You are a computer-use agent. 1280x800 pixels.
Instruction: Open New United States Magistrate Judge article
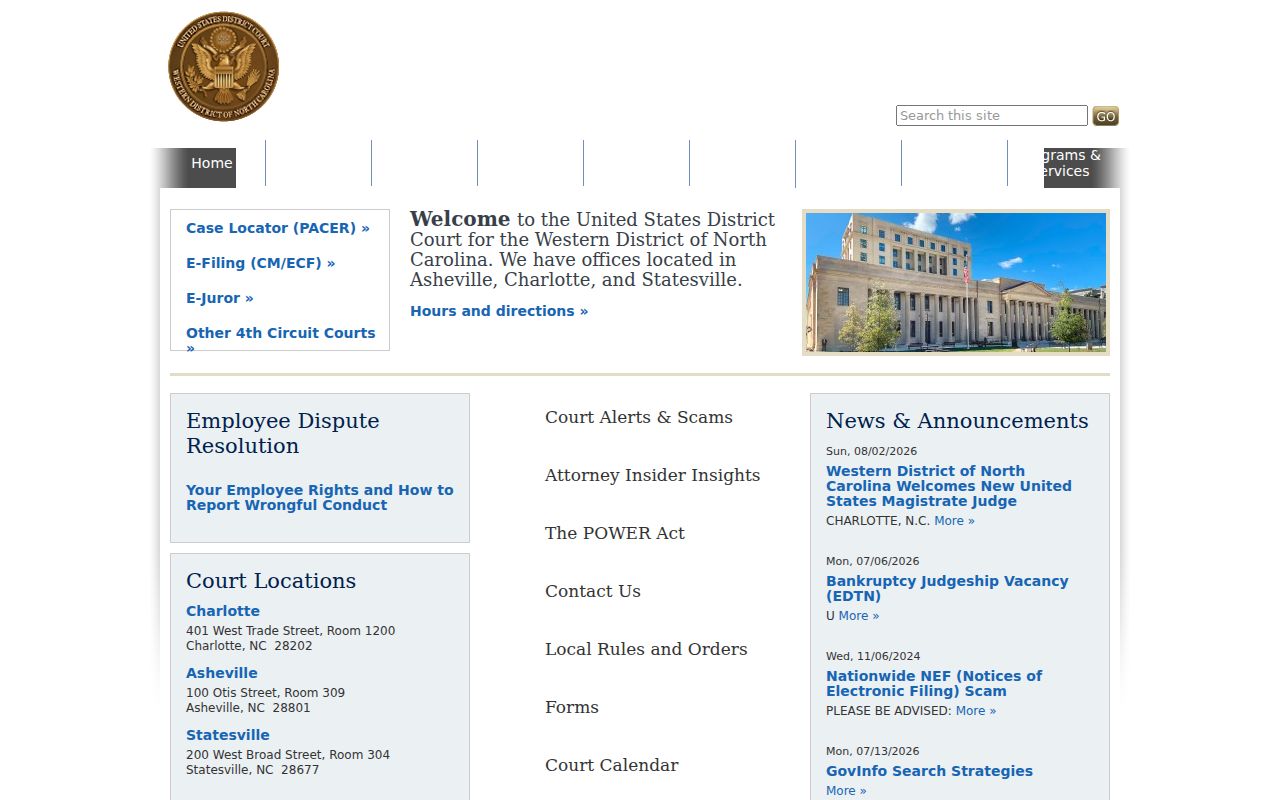(x=949, y=486)
